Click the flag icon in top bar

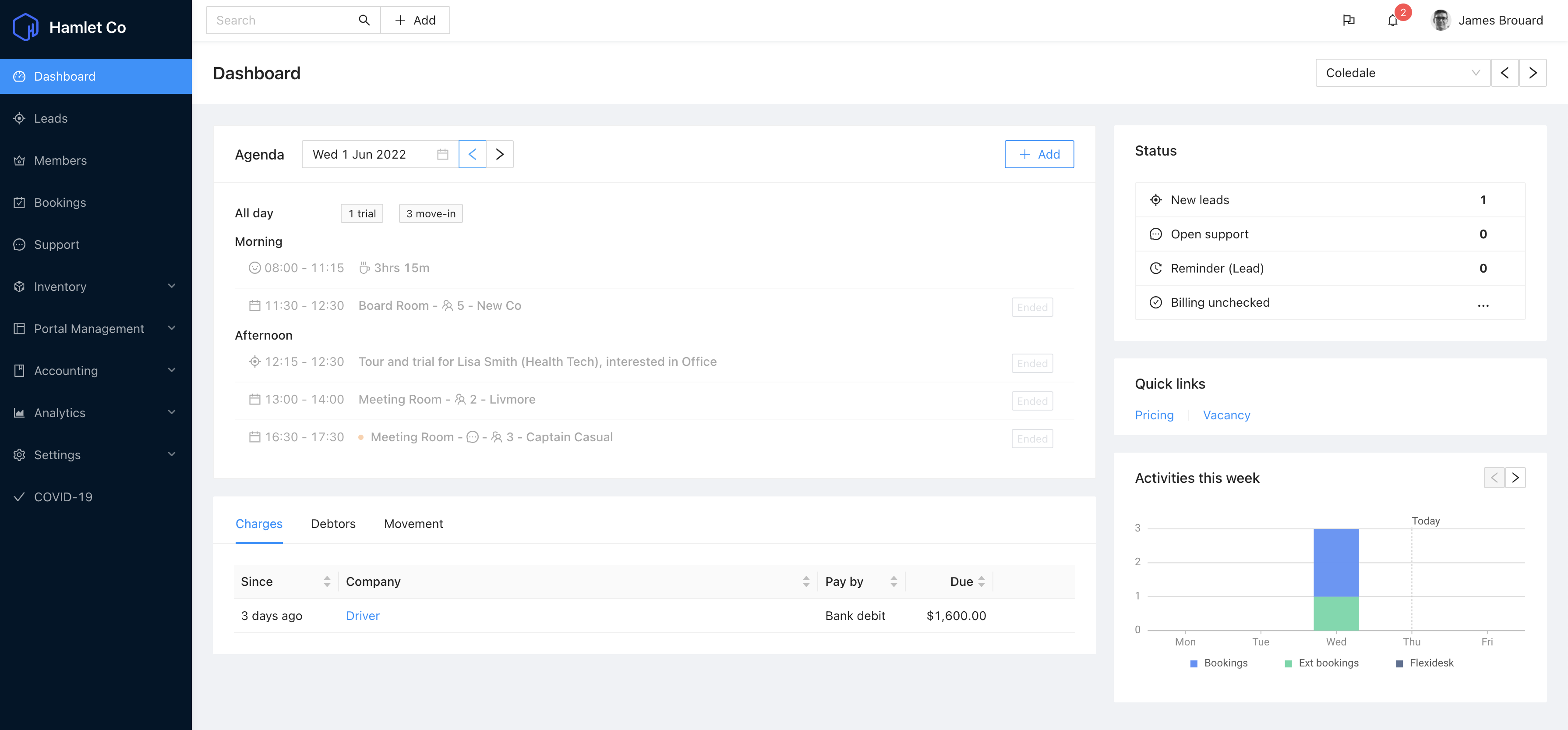coord(1349,20)
